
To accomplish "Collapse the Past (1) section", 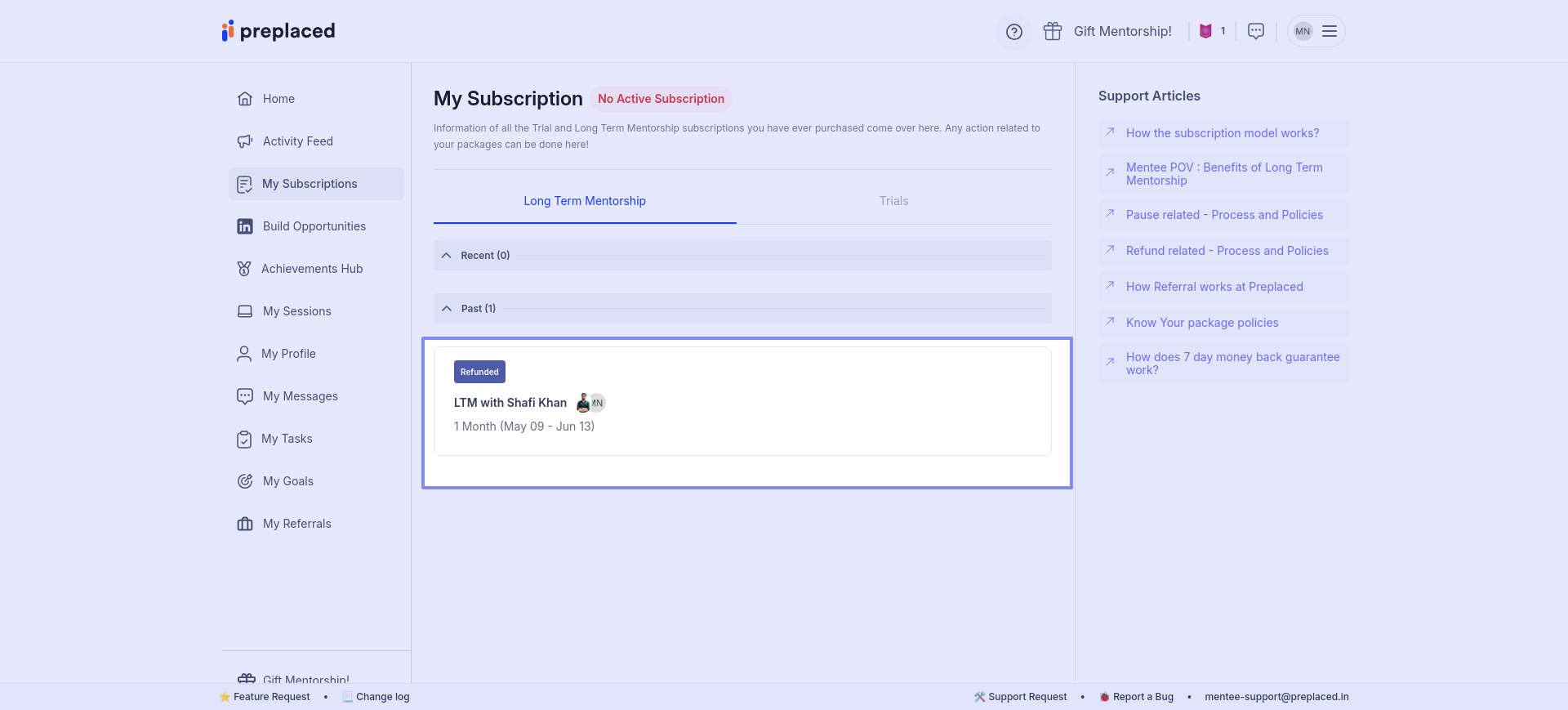I will coord(447,309).
